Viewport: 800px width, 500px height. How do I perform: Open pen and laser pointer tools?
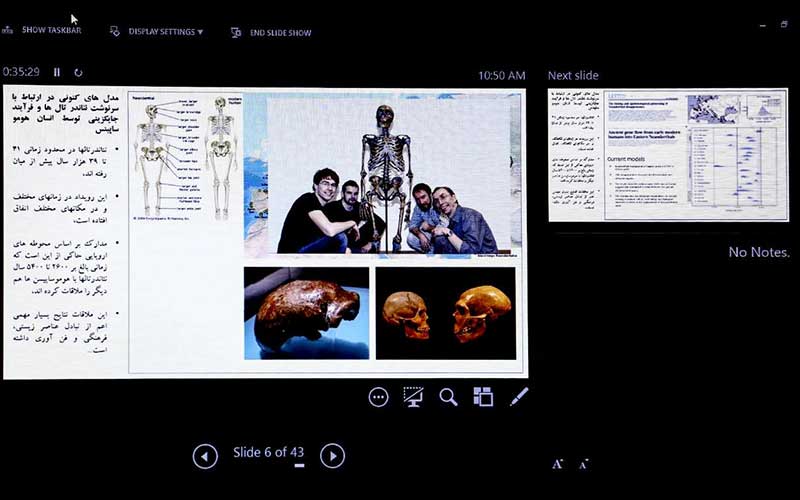(519, 396)
